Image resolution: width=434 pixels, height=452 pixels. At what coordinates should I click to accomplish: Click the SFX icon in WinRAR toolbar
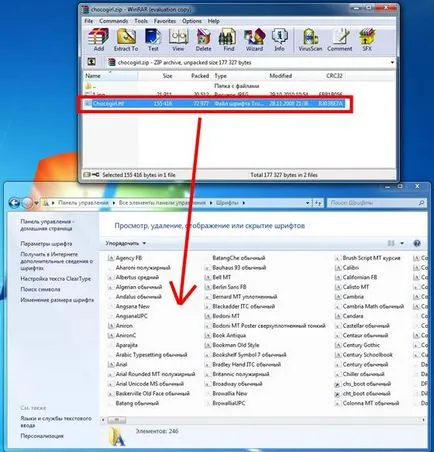367,39
